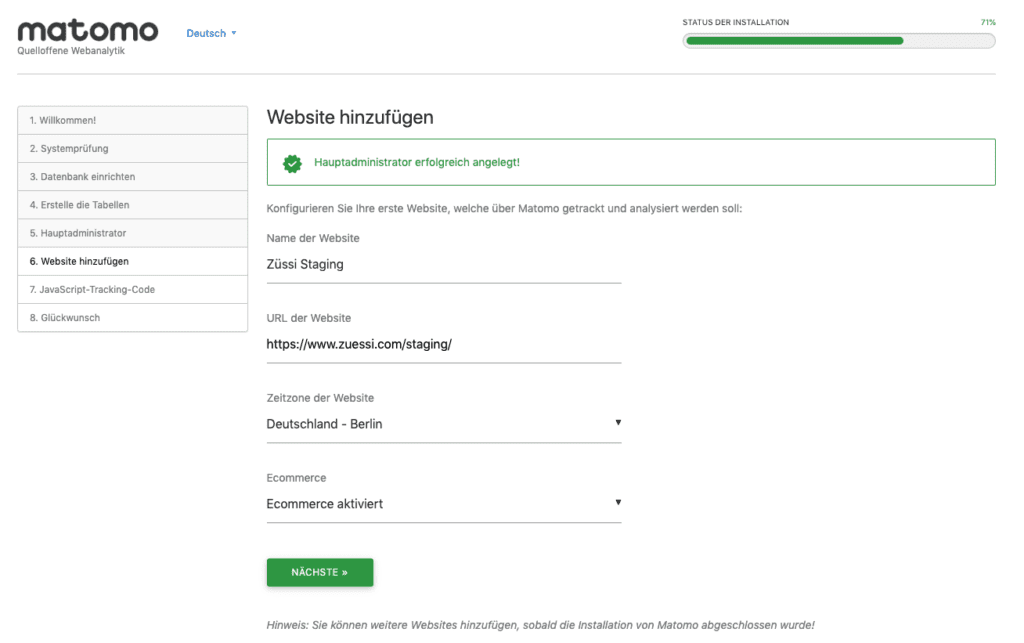Click the green success checkmark badge
1024x643 pixels.
pos(293,163)
